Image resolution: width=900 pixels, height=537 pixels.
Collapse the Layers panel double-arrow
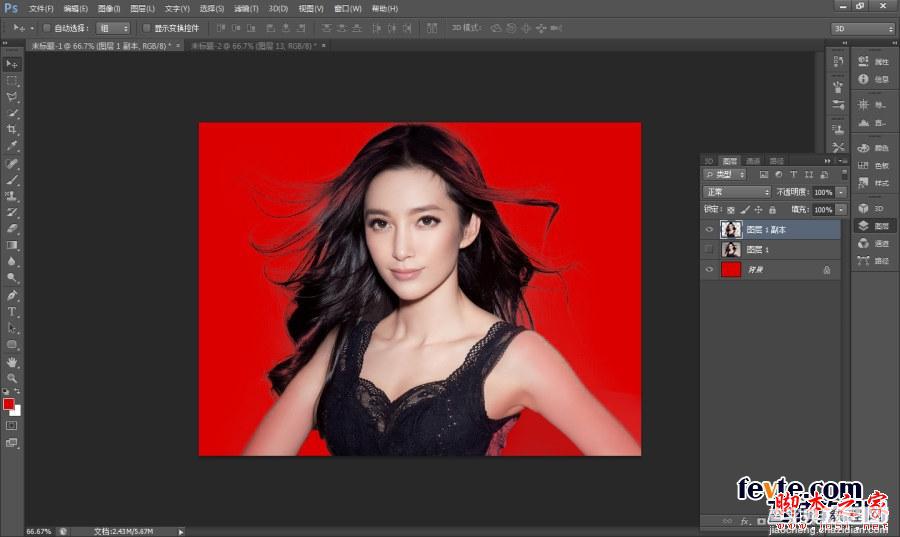(828, 161)
